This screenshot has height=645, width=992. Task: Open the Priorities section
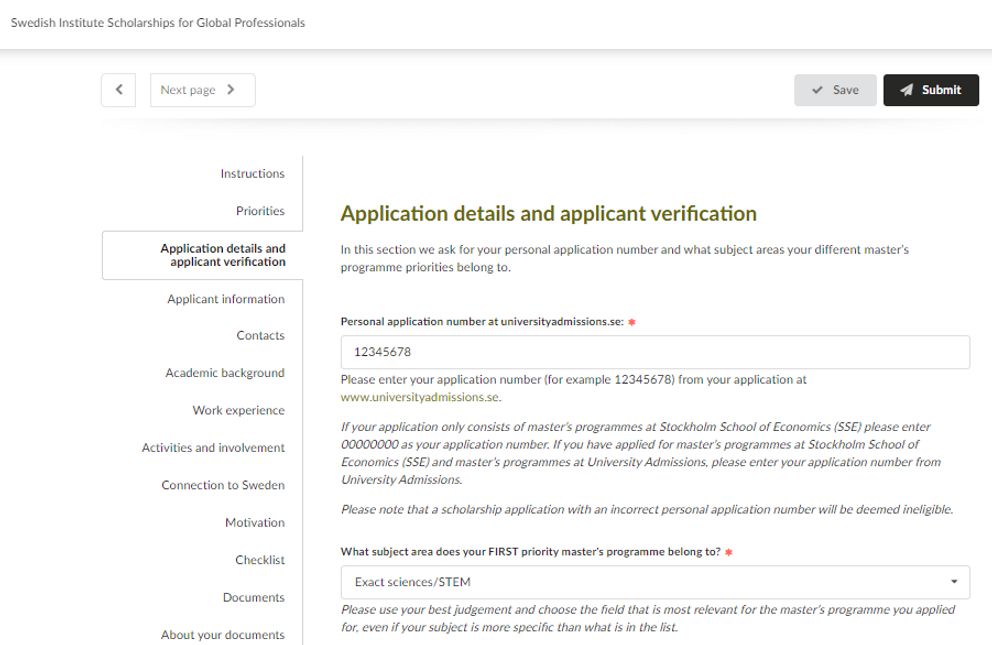pyautogui.click(x=260, y=211)
